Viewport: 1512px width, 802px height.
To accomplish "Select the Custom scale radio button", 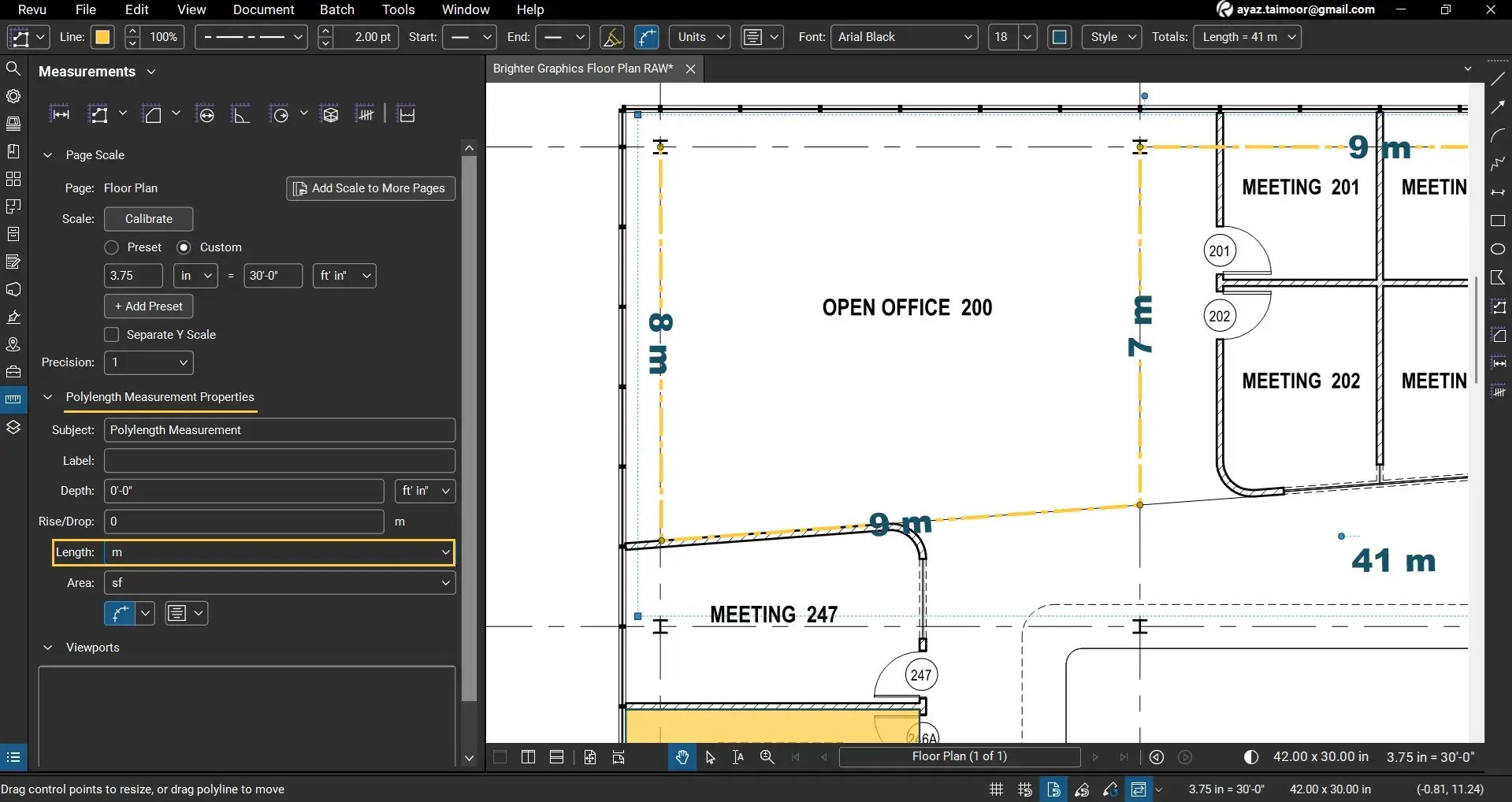I will (184, 247).
